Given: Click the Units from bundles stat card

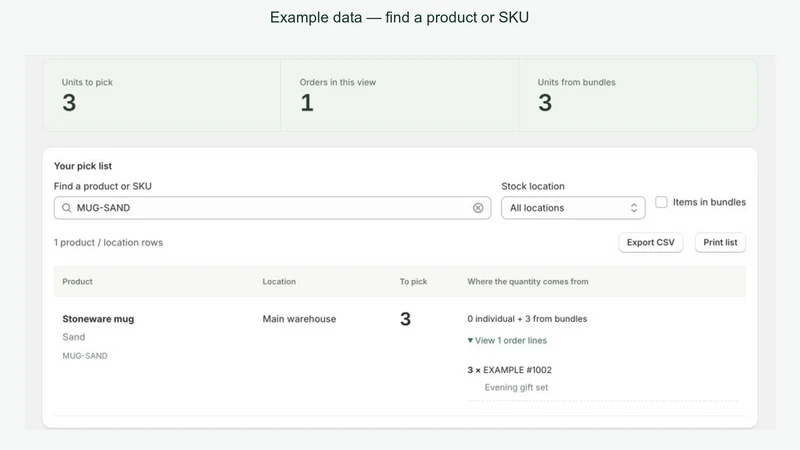Looking at the screenshot, I should point(638,95).
